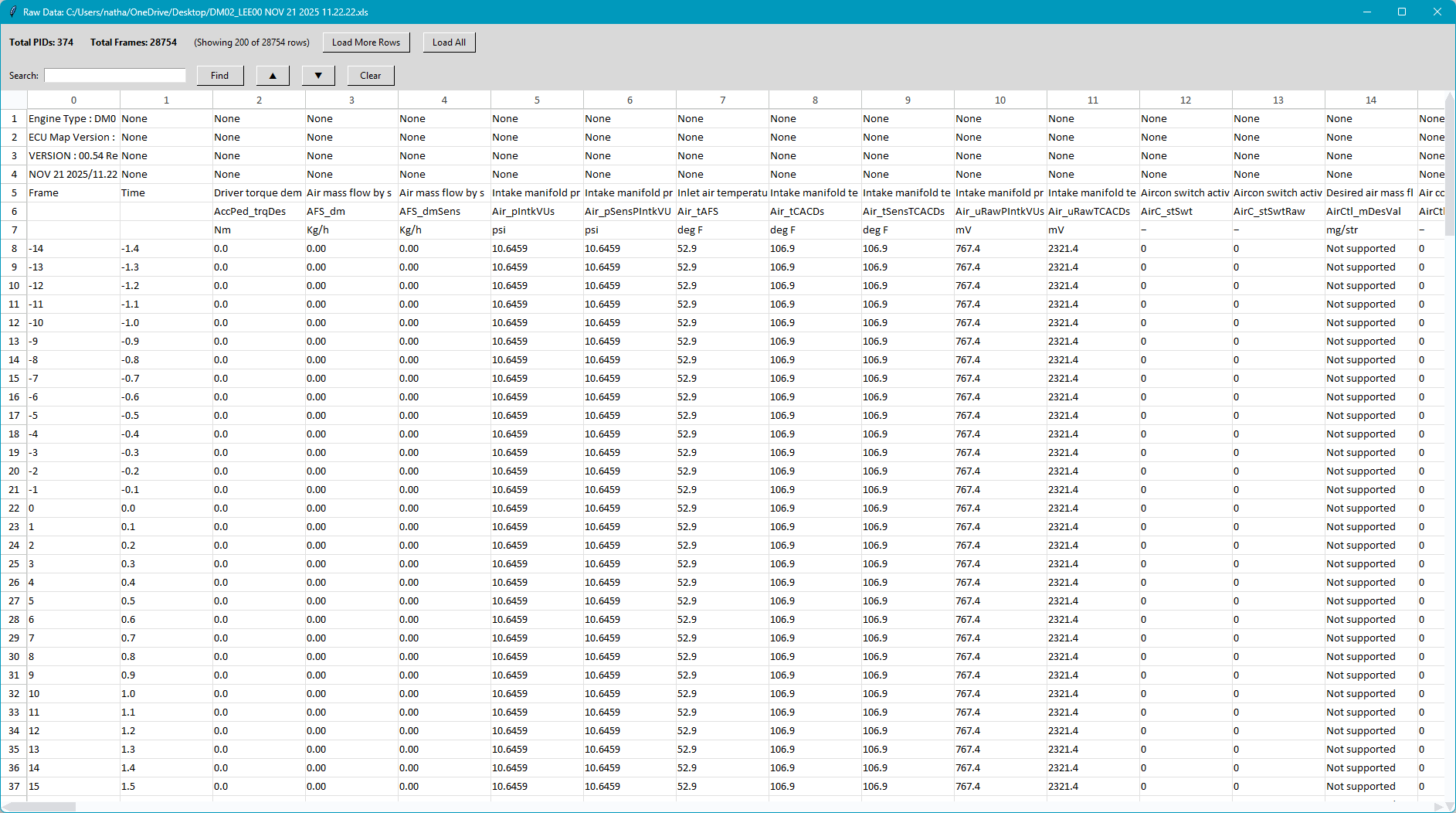This screenshot has width=1456, height=813.
Task: Select column header 10
Action: [1000, 100]
